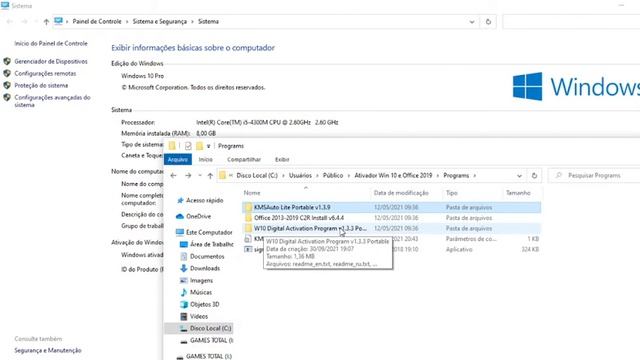Open Downloads in navigation pane
This screenshot has width=640, height=360.
[x=205, y=268]
